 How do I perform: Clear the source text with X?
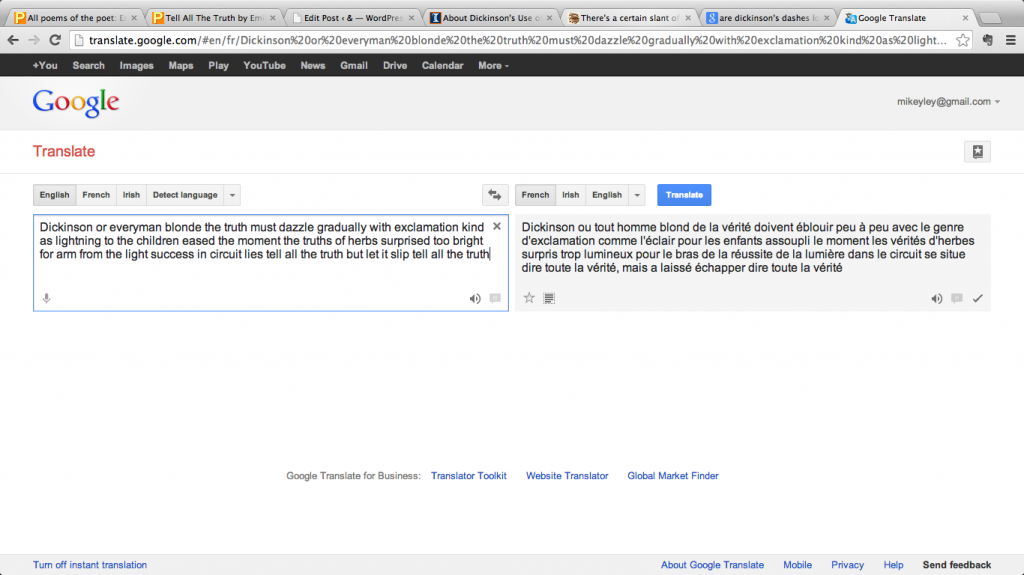click(497, 226)
